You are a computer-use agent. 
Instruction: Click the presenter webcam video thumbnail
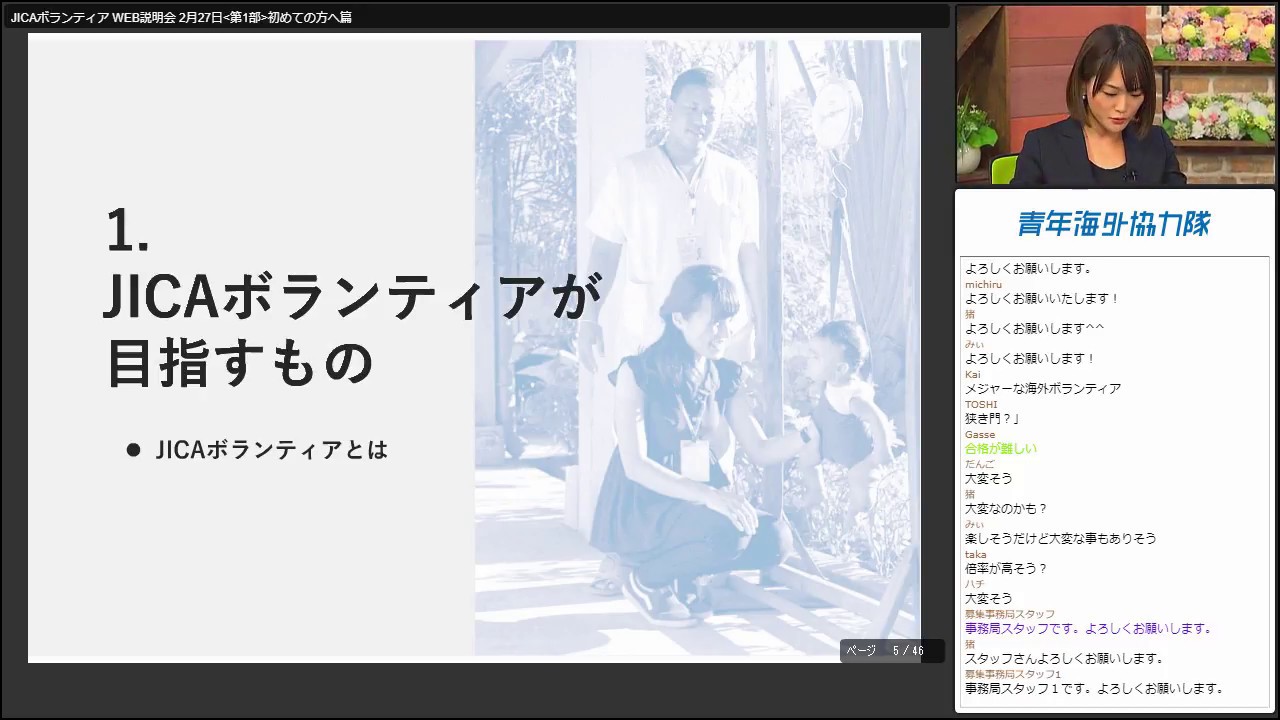(x=1116, y=95)
